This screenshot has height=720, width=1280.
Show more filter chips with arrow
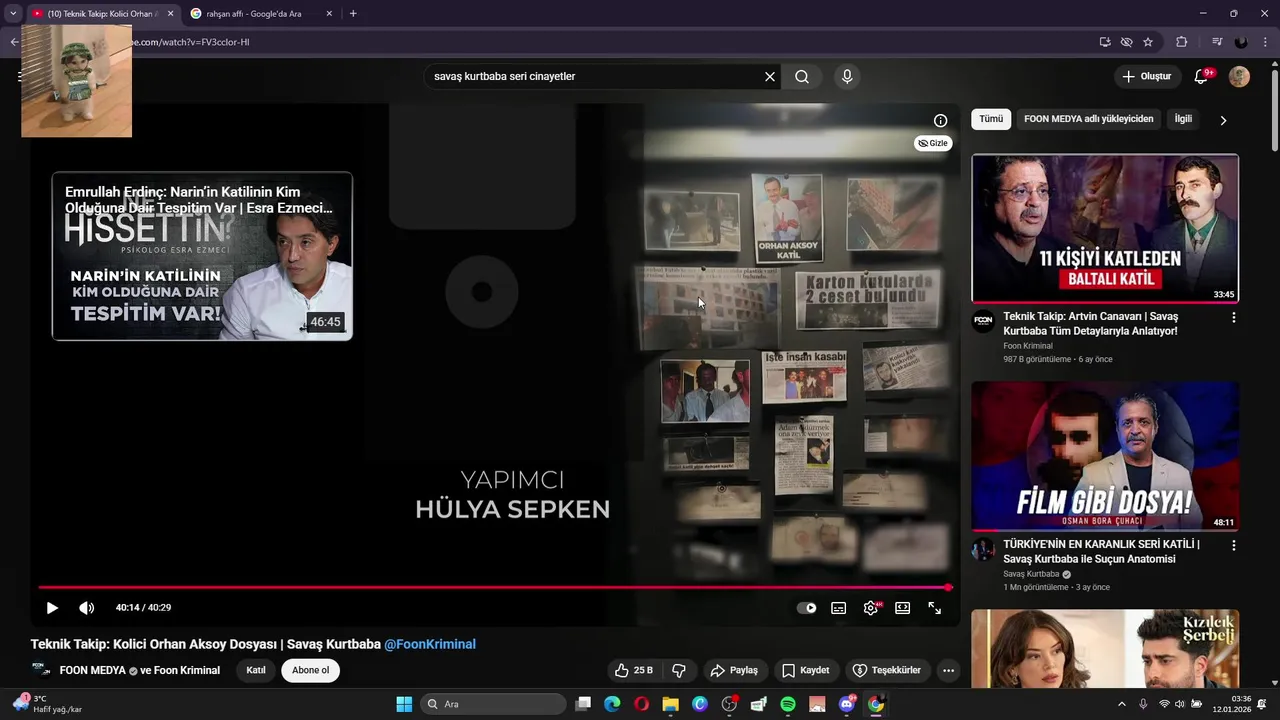[1223, 120]
